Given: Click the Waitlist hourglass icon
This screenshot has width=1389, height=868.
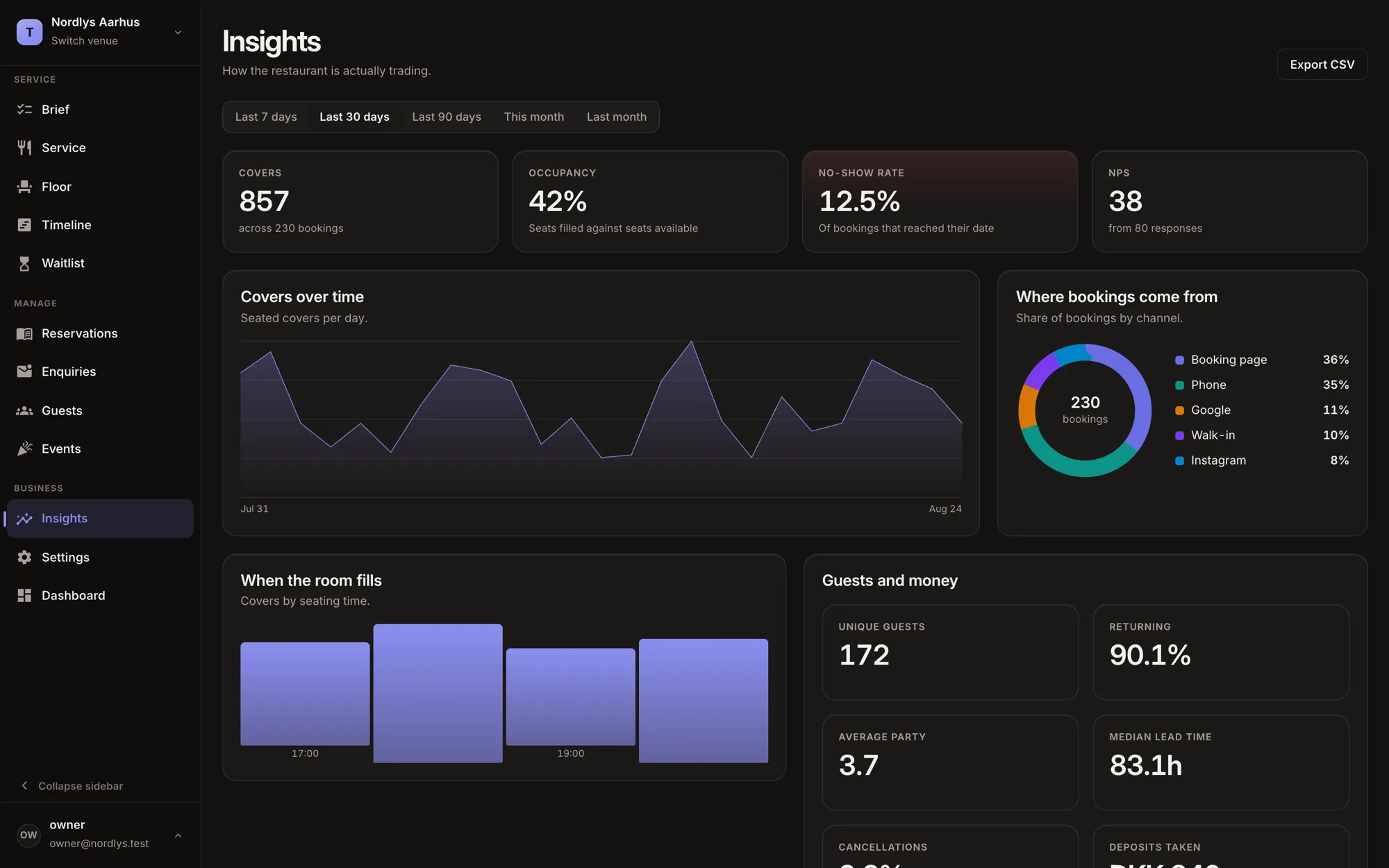Looking at the screenshot, I should point(24,263).
